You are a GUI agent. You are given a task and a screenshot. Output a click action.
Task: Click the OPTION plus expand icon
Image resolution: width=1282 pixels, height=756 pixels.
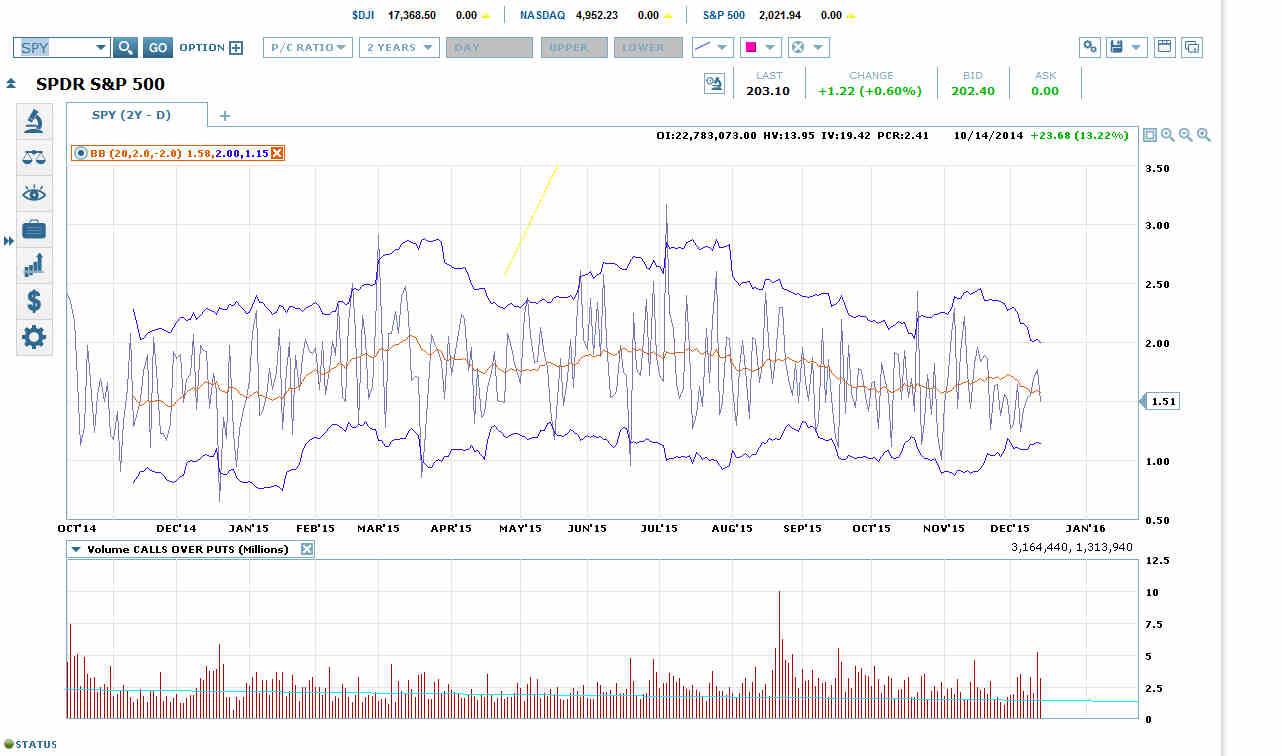click(236, 47)
